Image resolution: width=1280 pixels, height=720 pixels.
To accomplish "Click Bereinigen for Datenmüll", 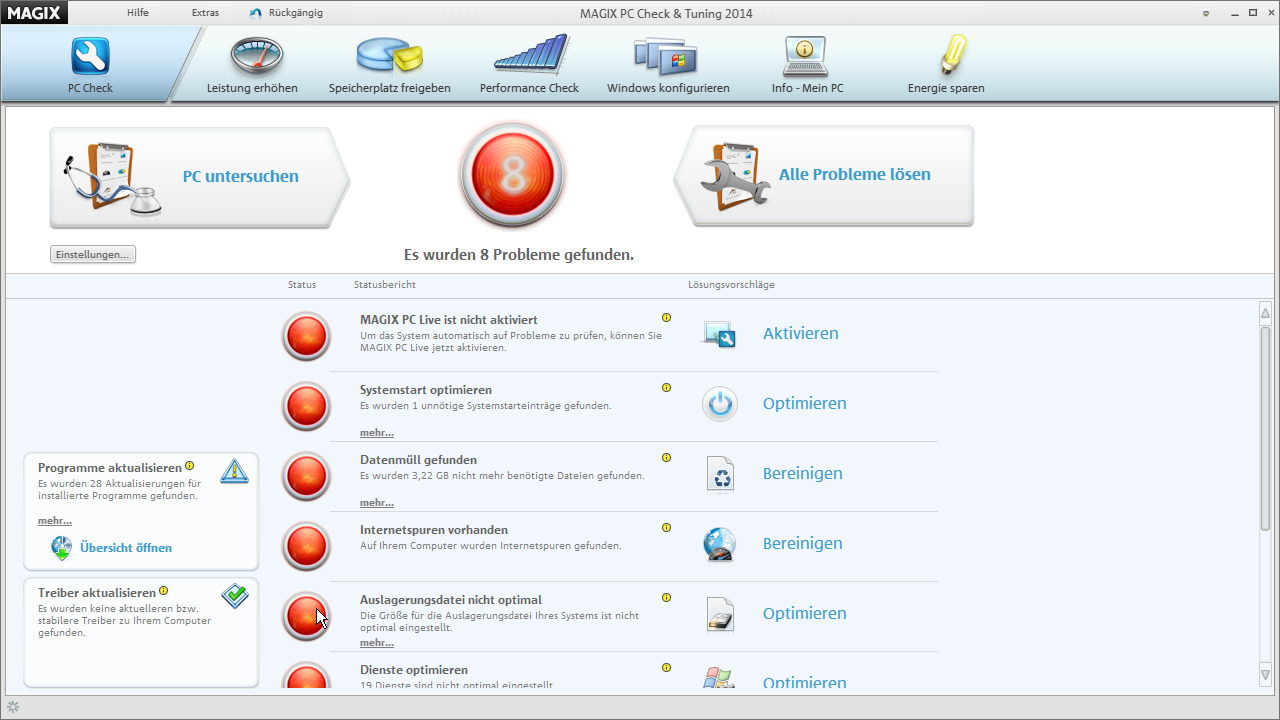I will click(802, 473).
